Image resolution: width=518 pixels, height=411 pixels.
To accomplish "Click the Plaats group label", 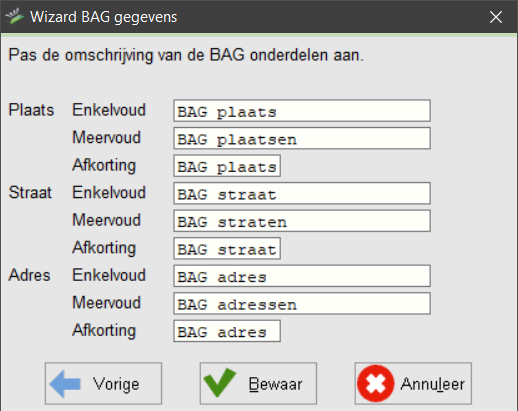I will point(31,110).
